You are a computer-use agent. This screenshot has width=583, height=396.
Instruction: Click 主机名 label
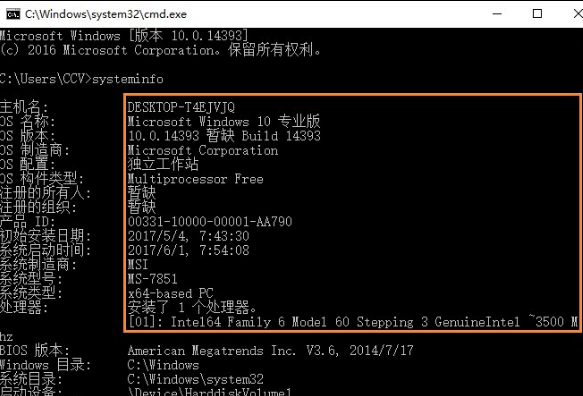click(x=24, y=107)
